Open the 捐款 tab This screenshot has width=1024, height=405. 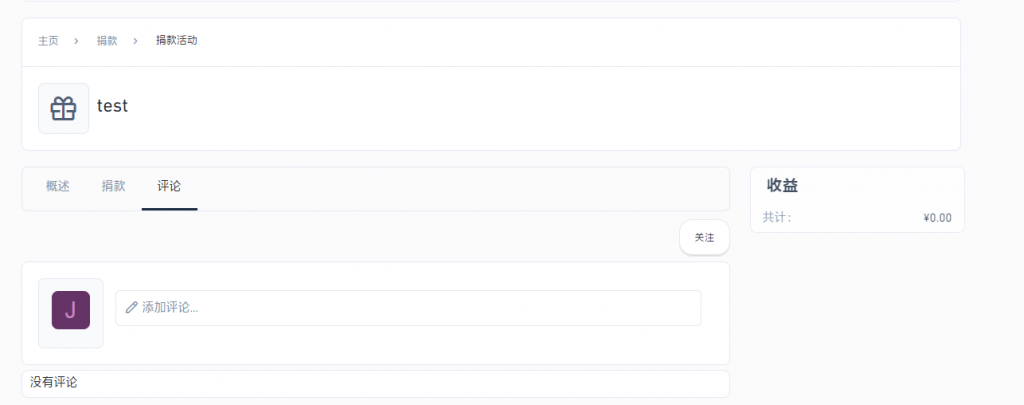pyautogui.click(x=114, y=186)
